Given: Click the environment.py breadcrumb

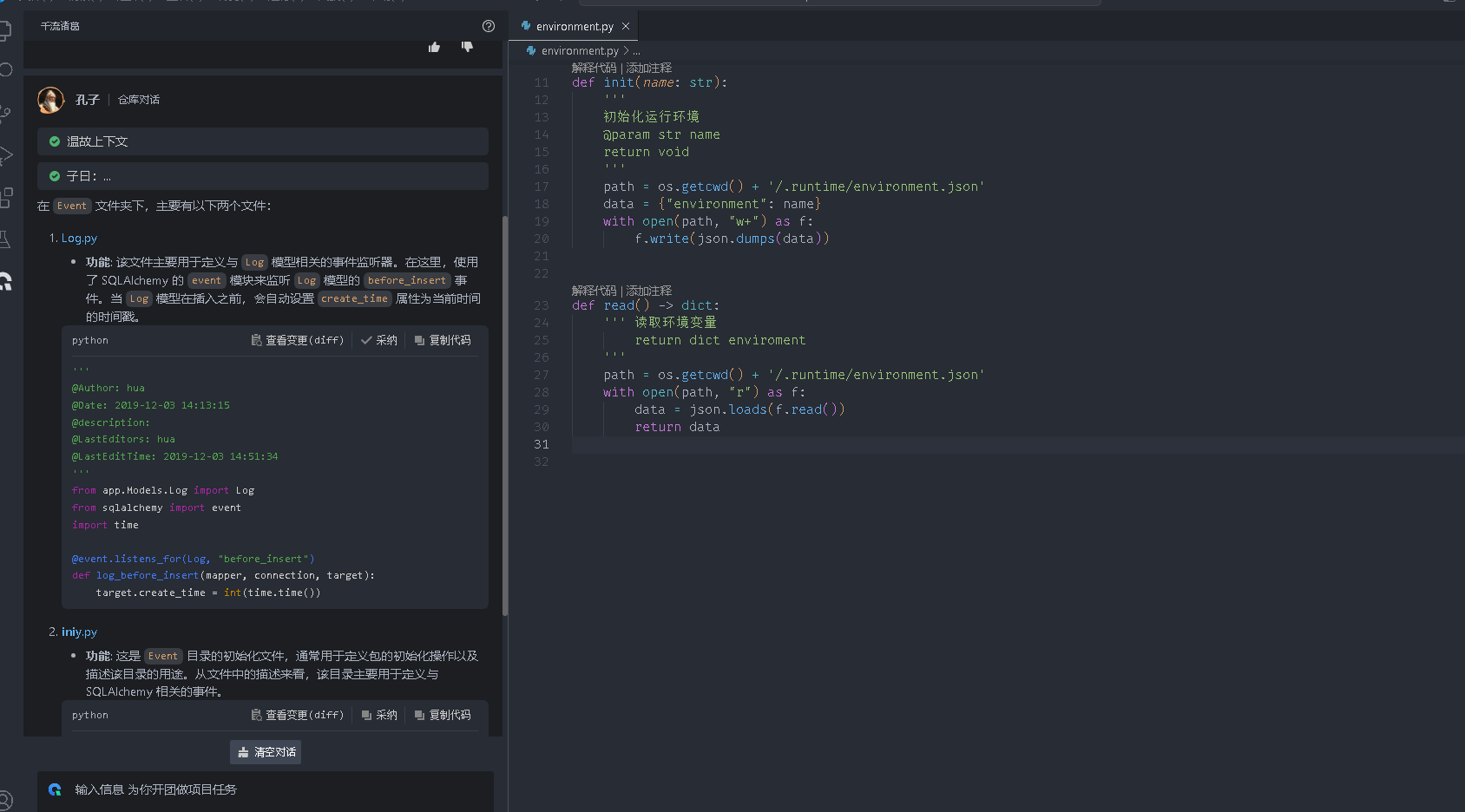Looking at the screenshot, I should pos(579,51).
